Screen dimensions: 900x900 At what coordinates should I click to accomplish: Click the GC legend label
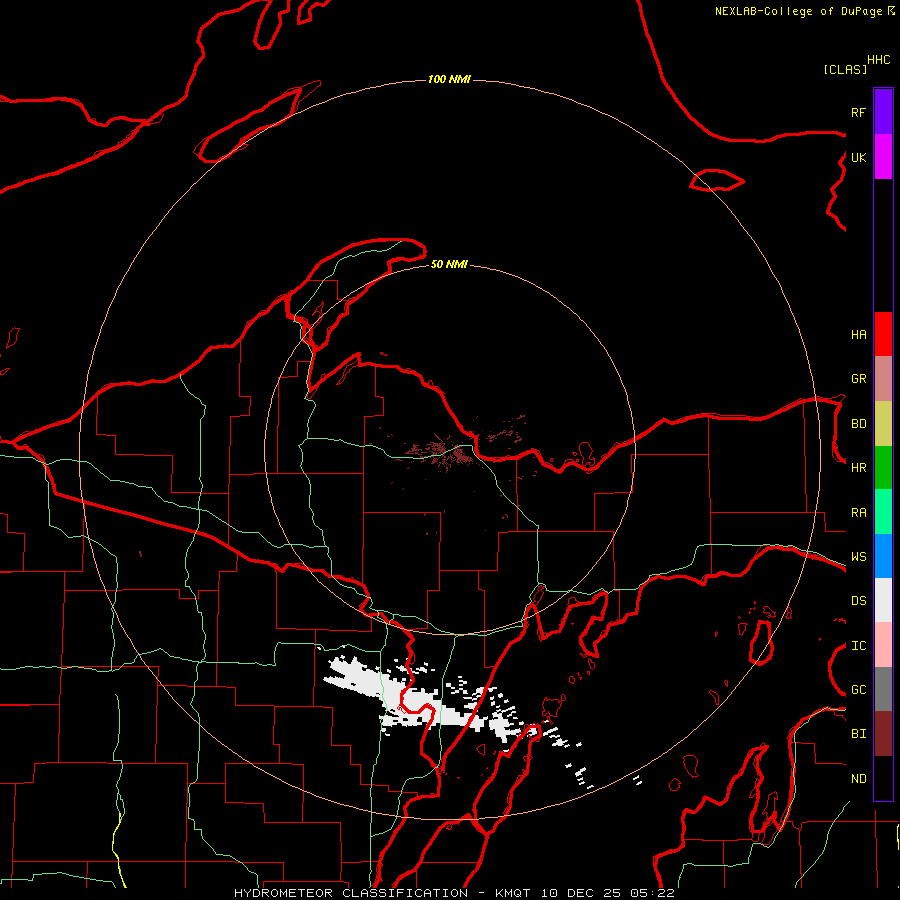point(858,690)
